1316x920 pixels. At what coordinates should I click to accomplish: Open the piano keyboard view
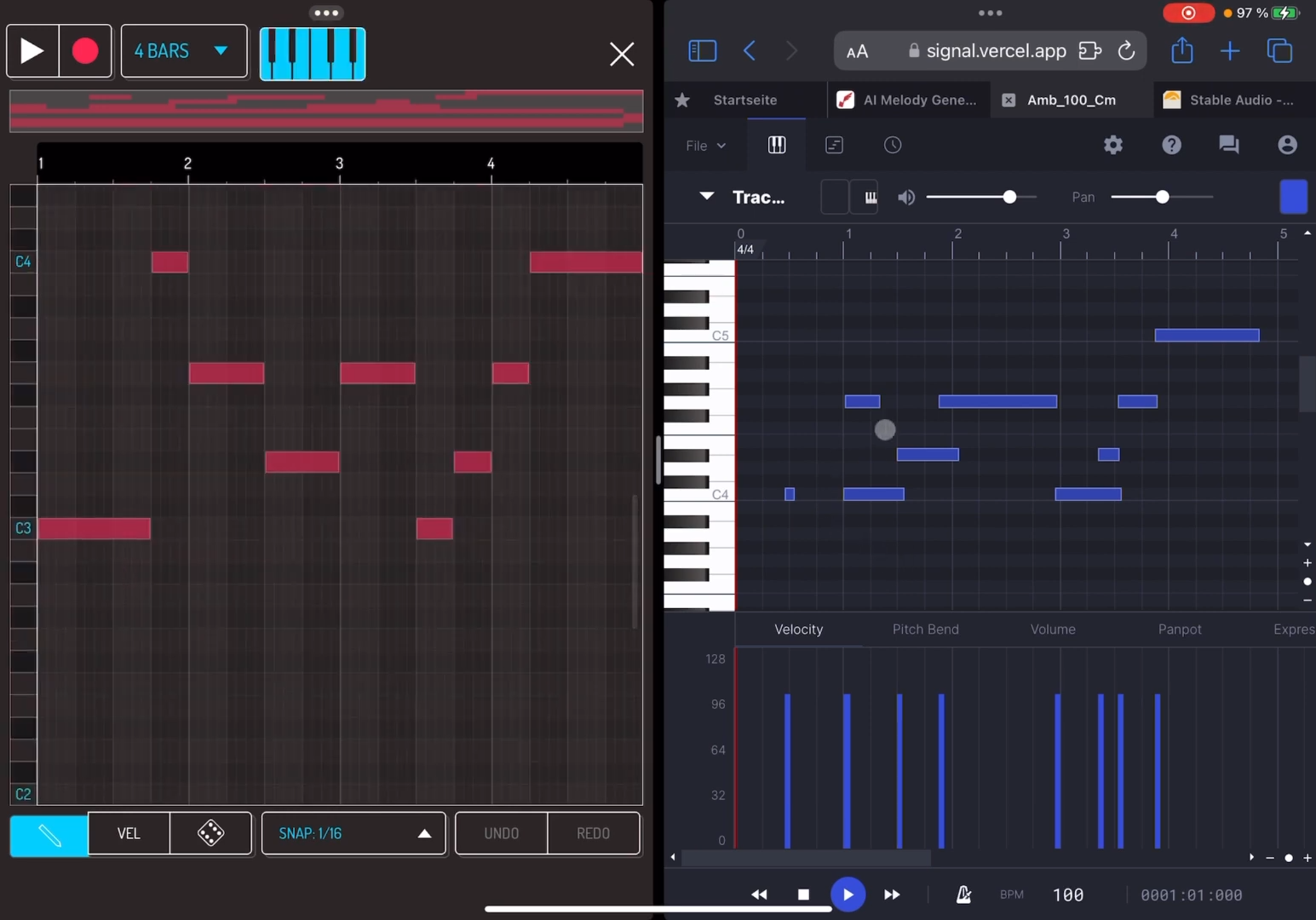[313, 53]
